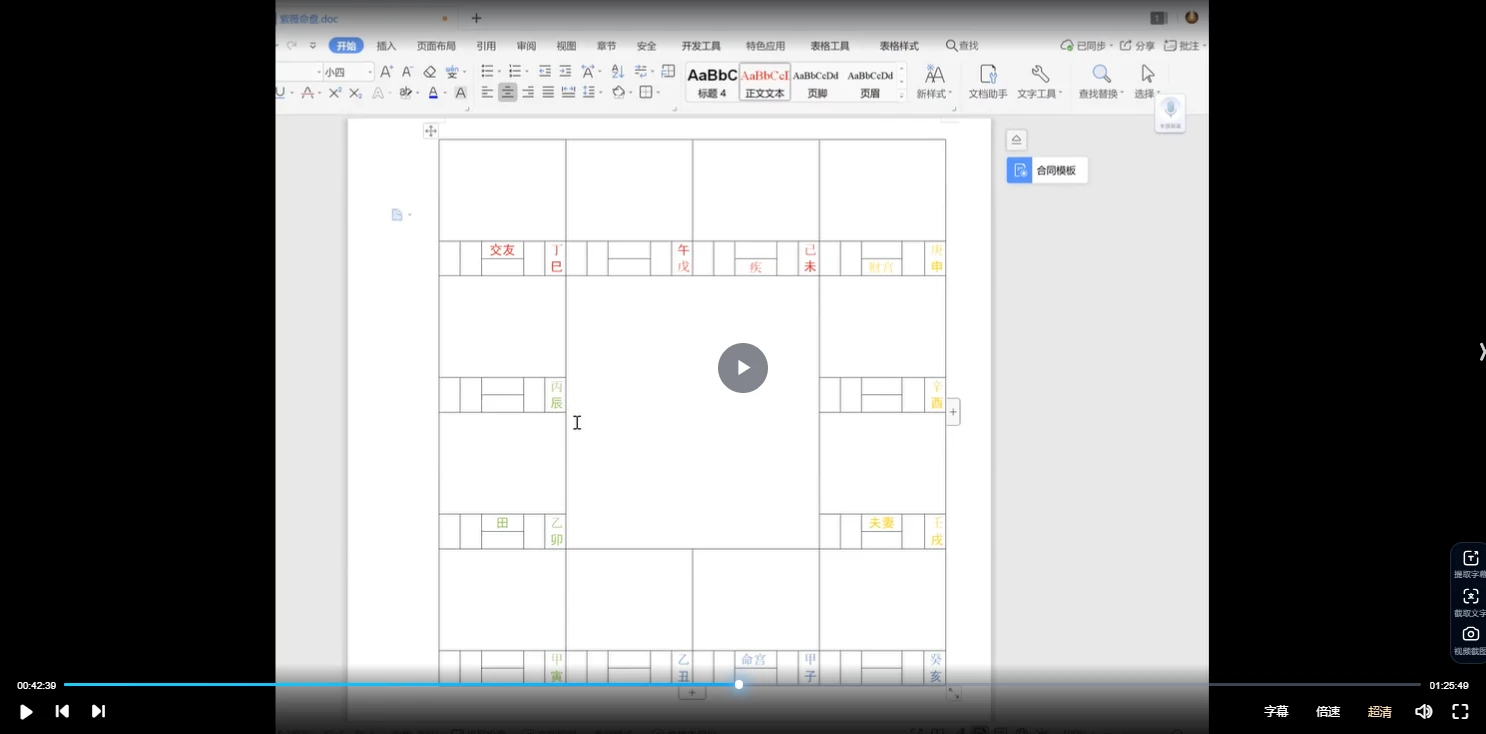Open the font color dropdown arrow

point(444,93)
